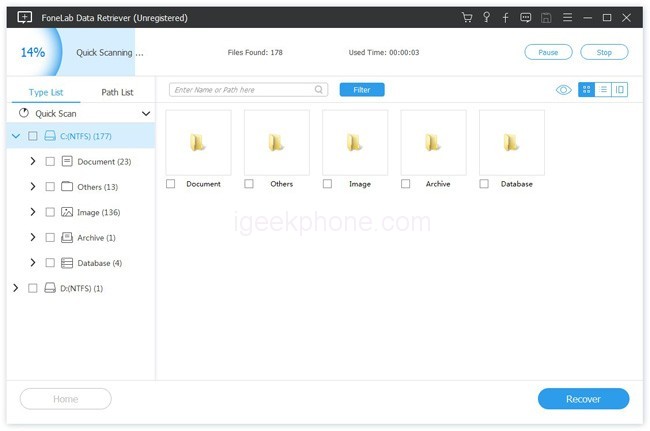Pause the scan
Viewport: 650px width, 431px height.
point(548,52)
